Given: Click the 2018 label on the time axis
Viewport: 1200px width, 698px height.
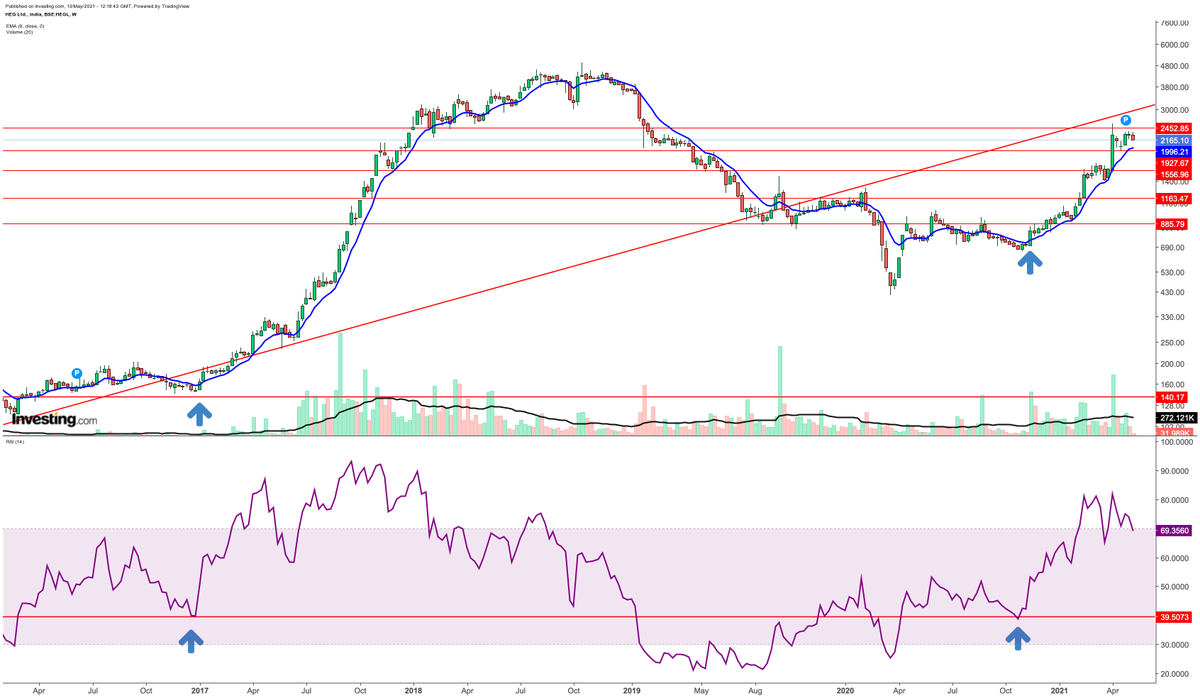Looking at the screenshot, I should coord(413,690).
